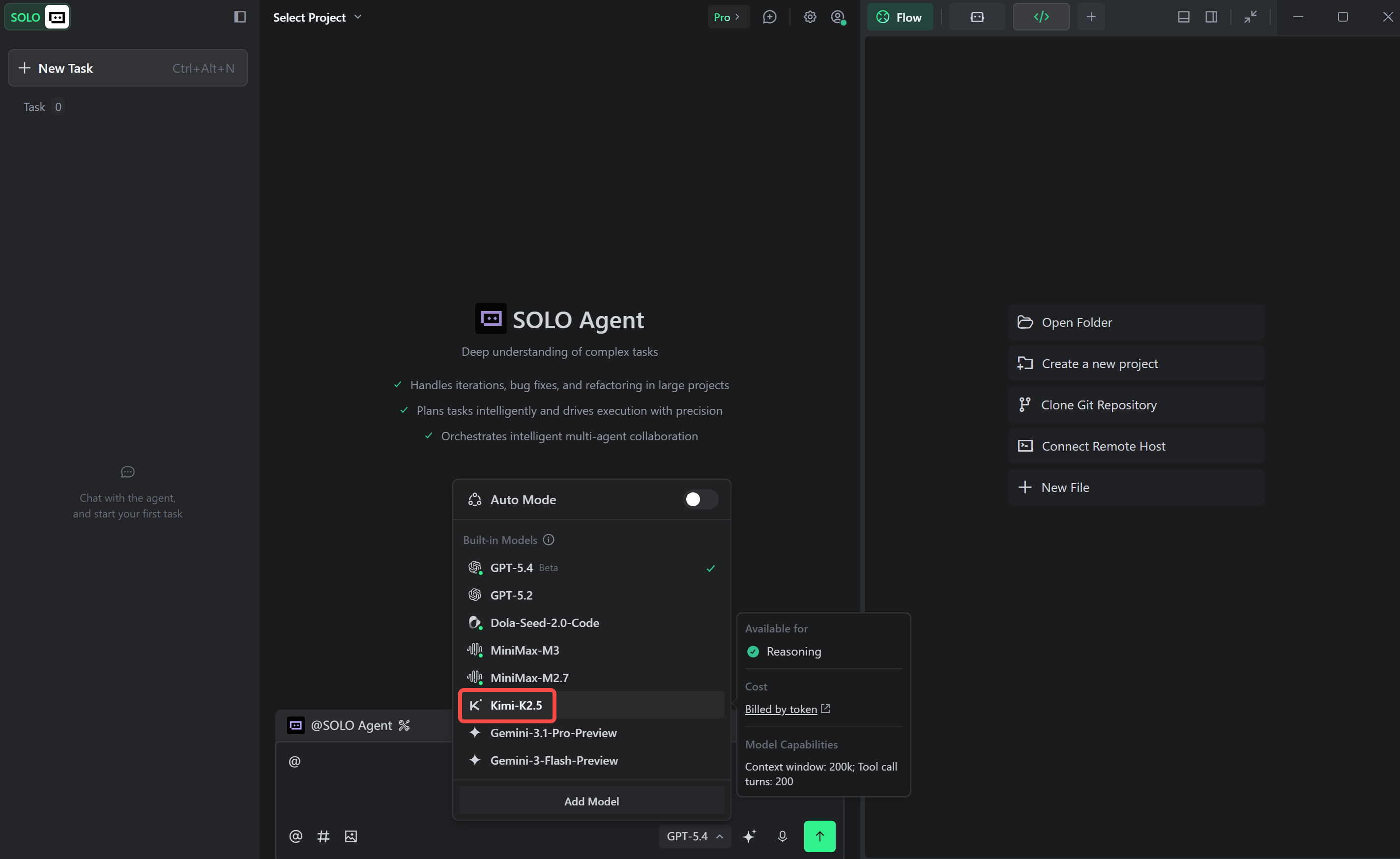Image resolution: width=1400 pixels, height=859 pixels.
Task: Click the SOLO logo badge
Action: (x=36, y=17)
